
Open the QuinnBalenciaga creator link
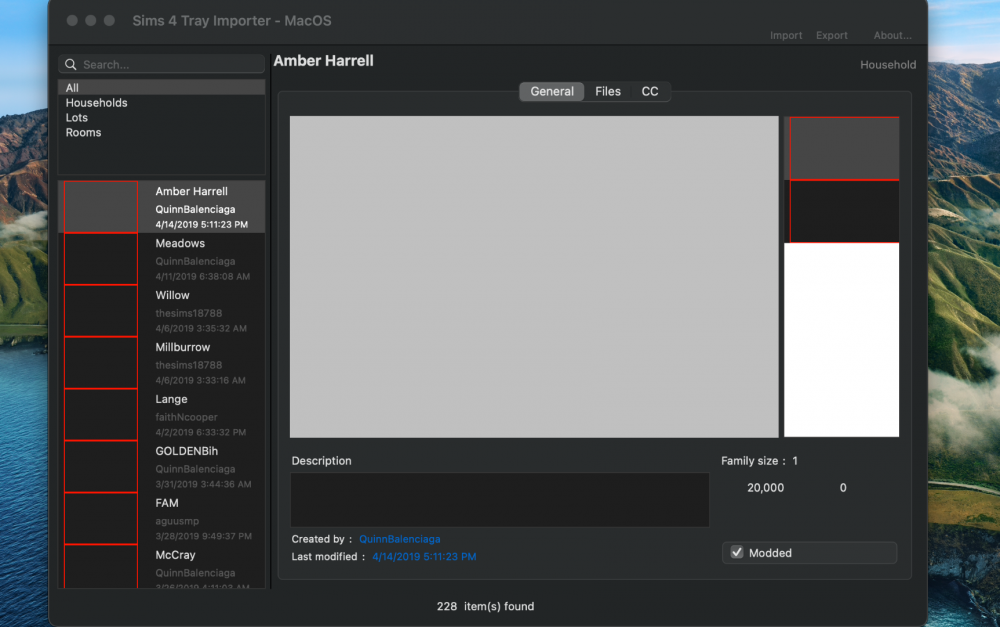399,539
